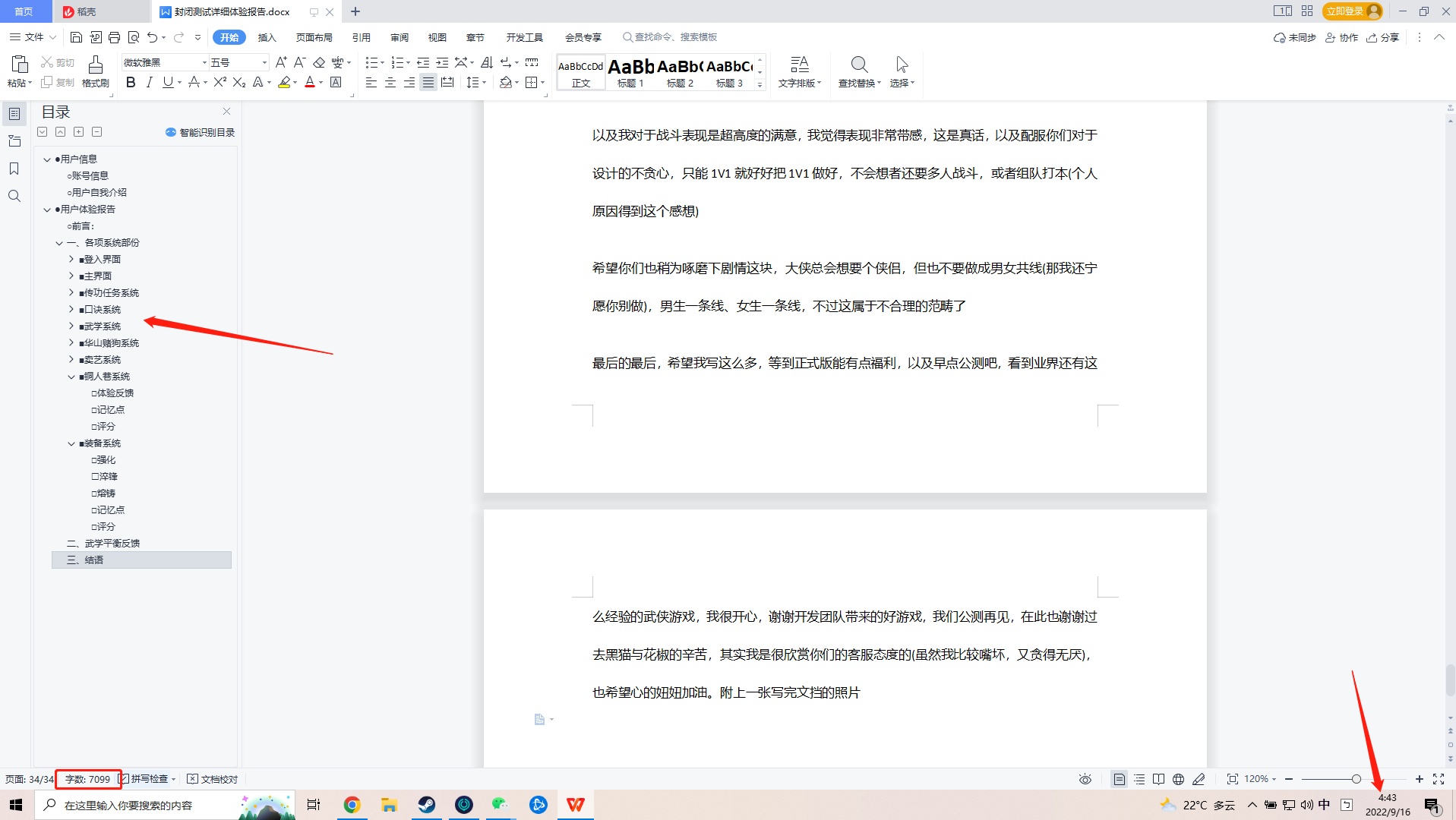Click the character border icon
Image resolution: width=1456 pixels, height=820 pixels.
(x=336, y=82)
